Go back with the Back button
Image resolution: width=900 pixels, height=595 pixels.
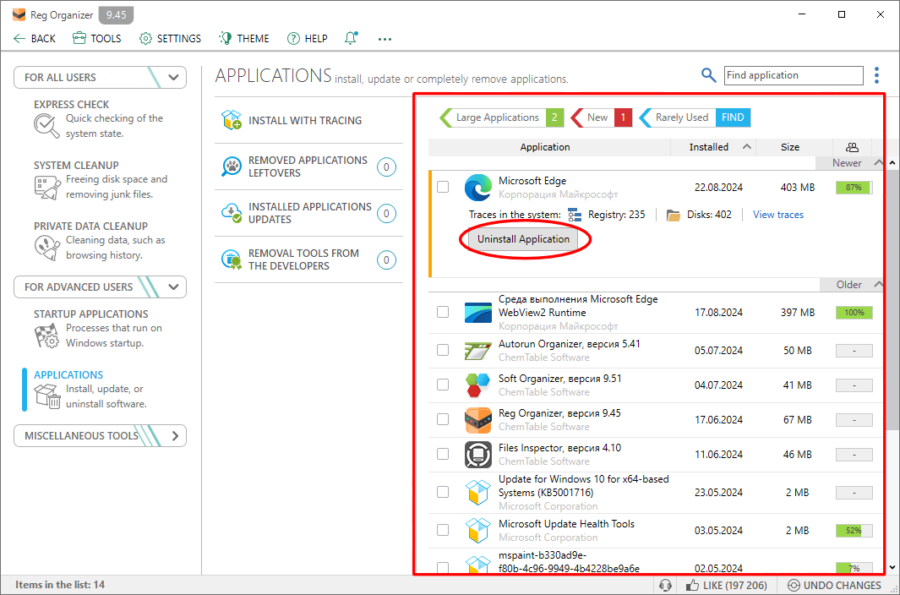point(34,38)
